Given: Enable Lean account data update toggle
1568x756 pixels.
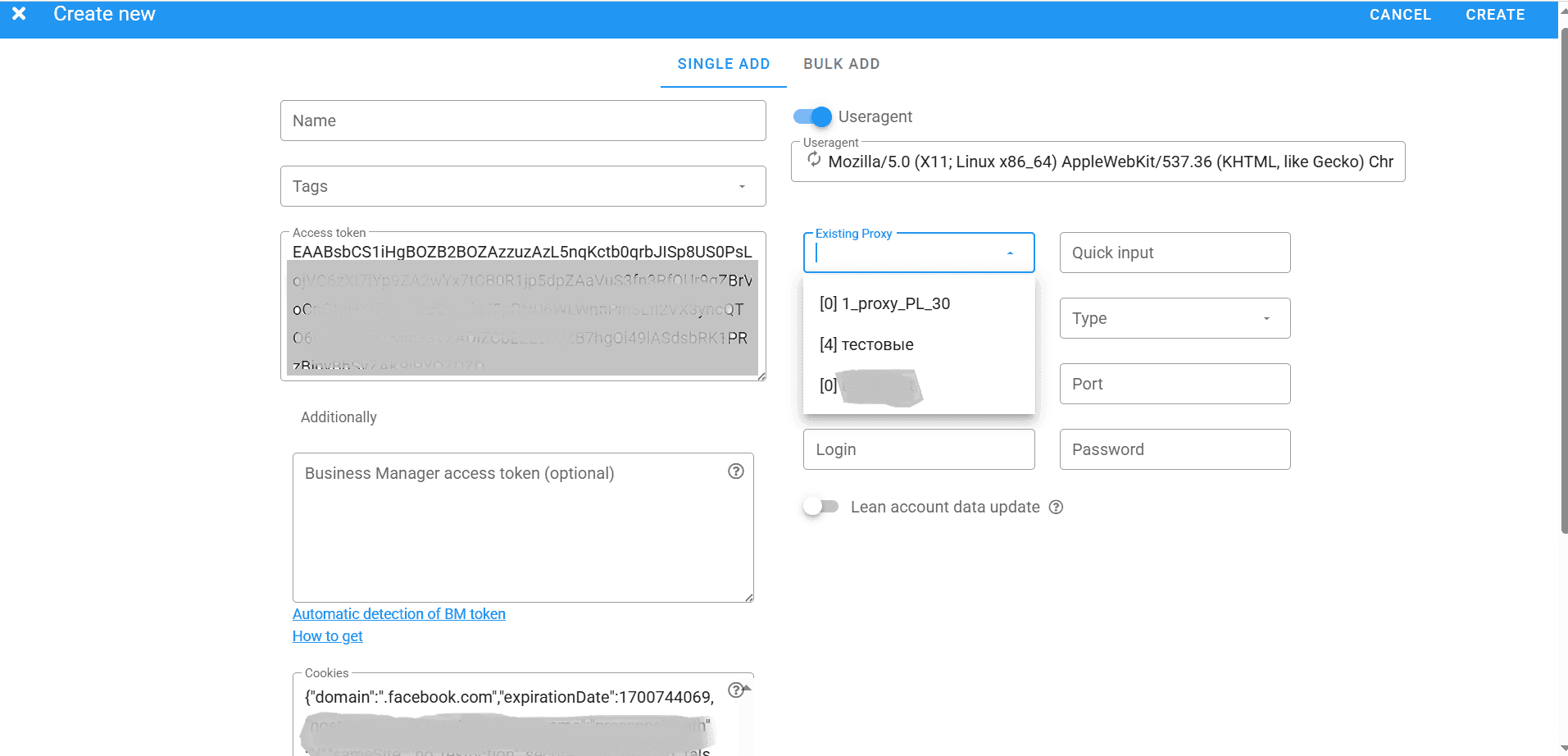Looking at the screenshot, I should [x=820, y=507].
